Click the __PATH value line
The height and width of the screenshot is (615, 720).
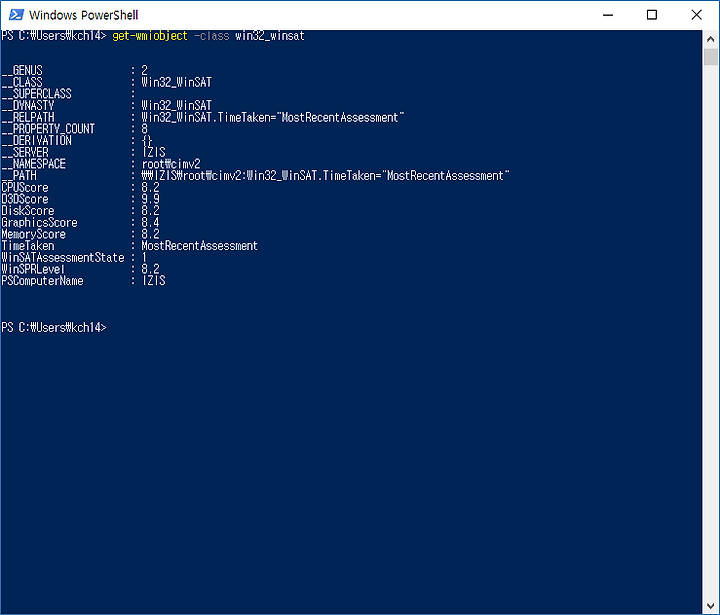click(326, 176)
